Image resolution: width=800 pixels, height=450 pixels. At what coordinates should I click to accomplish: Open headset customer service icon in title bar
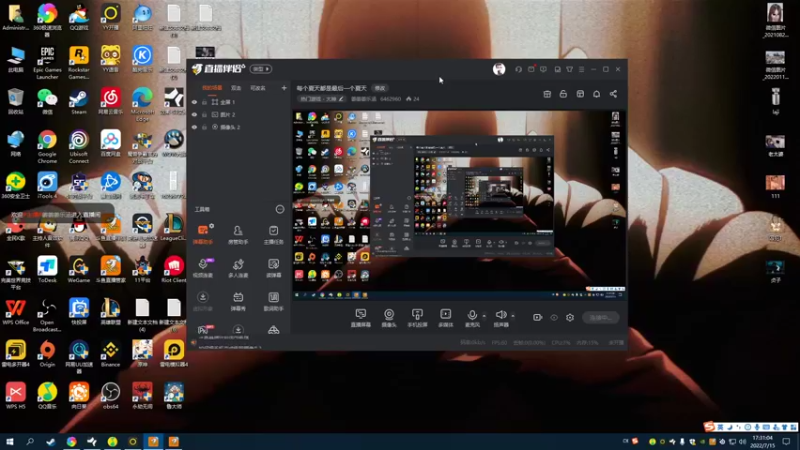click(x=518, y=69)
